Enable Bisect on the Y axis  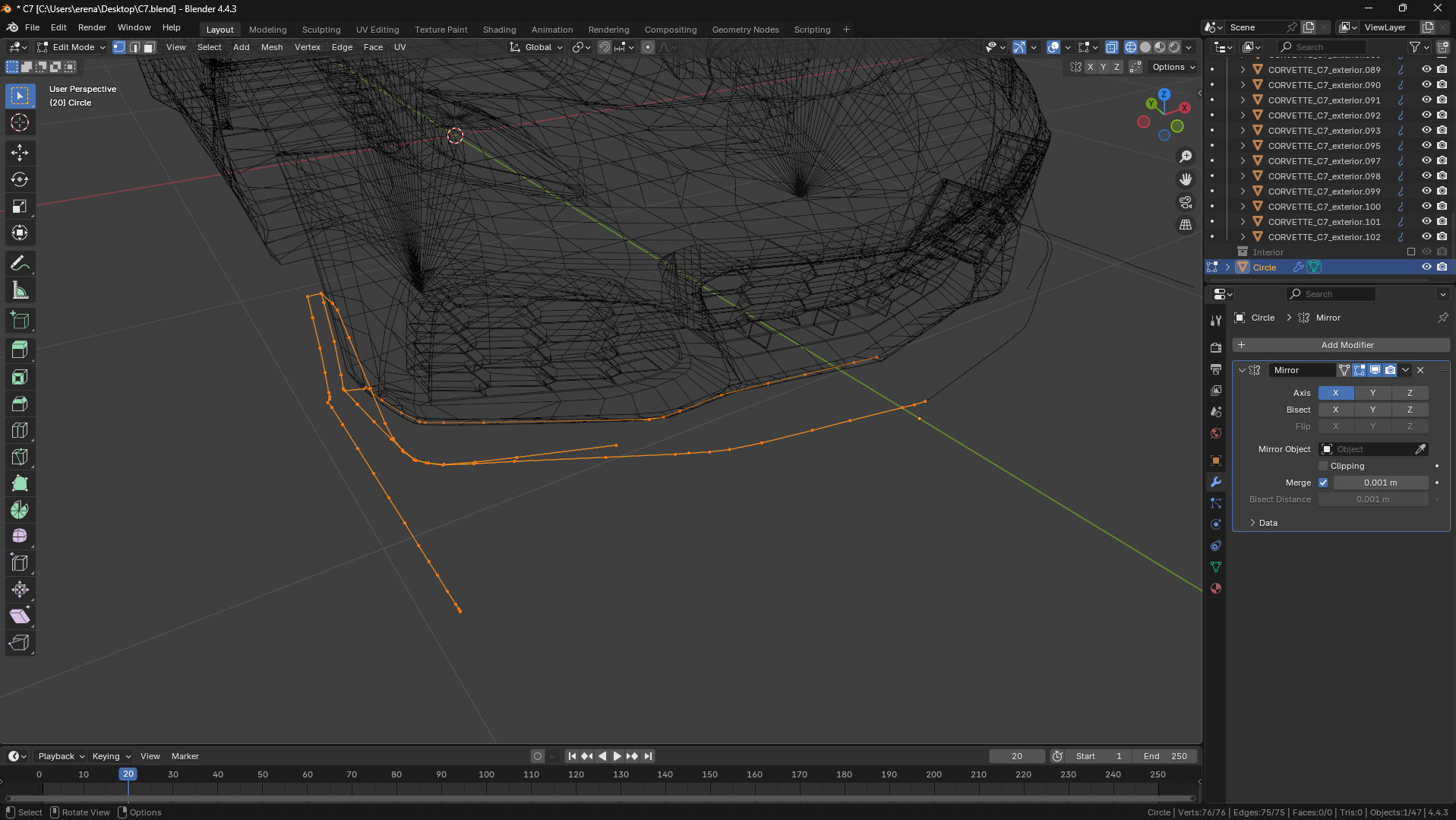pyautogui.click(x=1372, y=410)
